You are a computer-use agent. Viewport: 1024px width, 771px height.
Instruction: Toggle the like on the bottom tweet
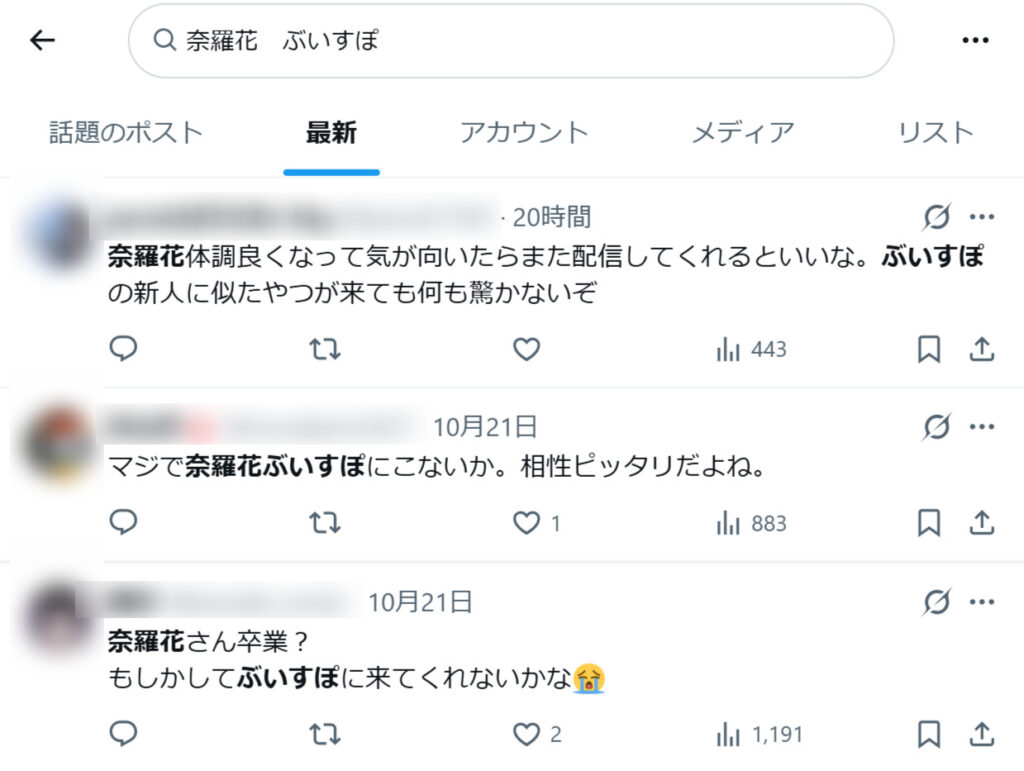pyautogui.click(x=526, y=733)
